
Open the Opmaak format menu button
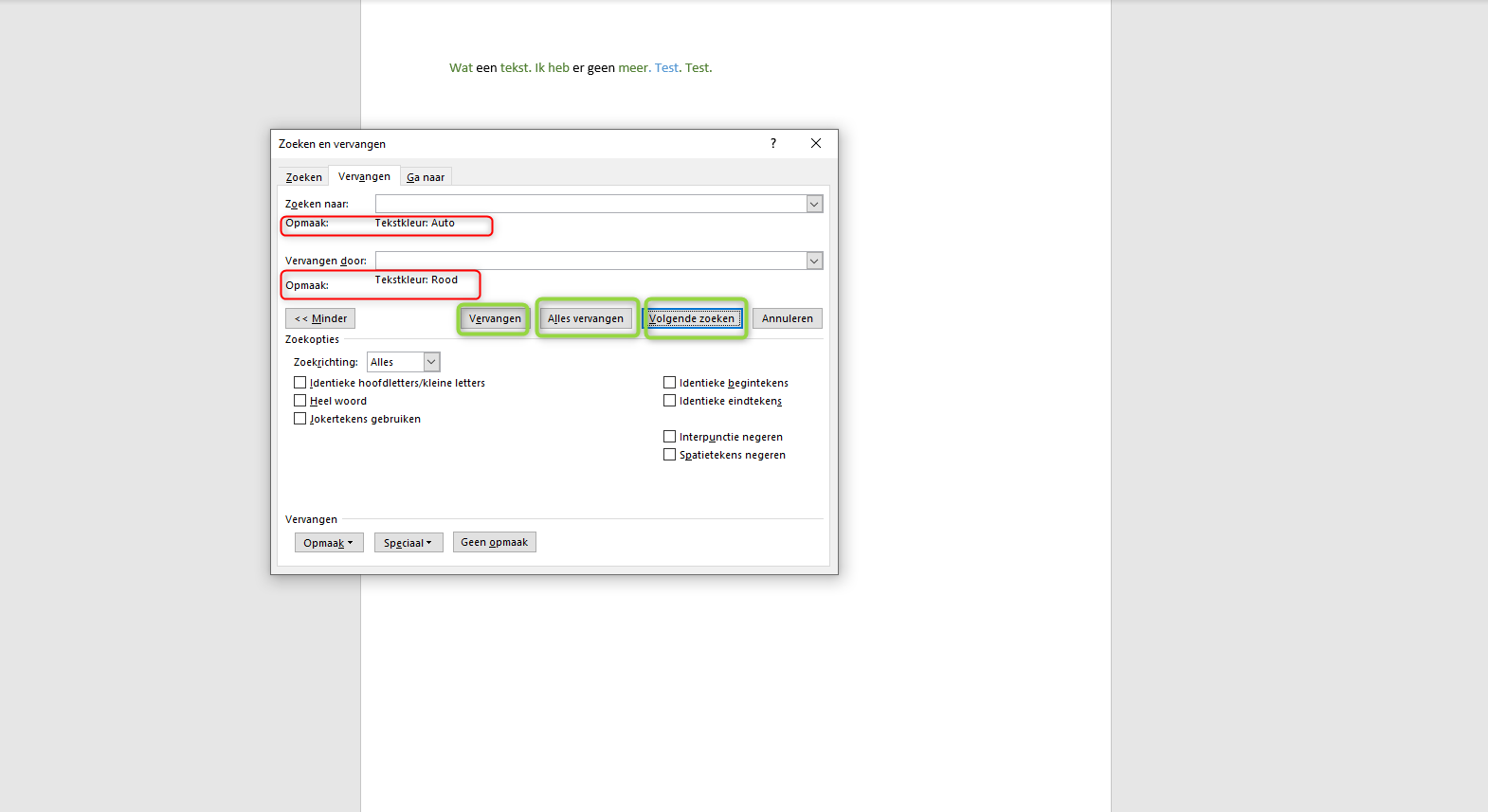tap(329, 543)
